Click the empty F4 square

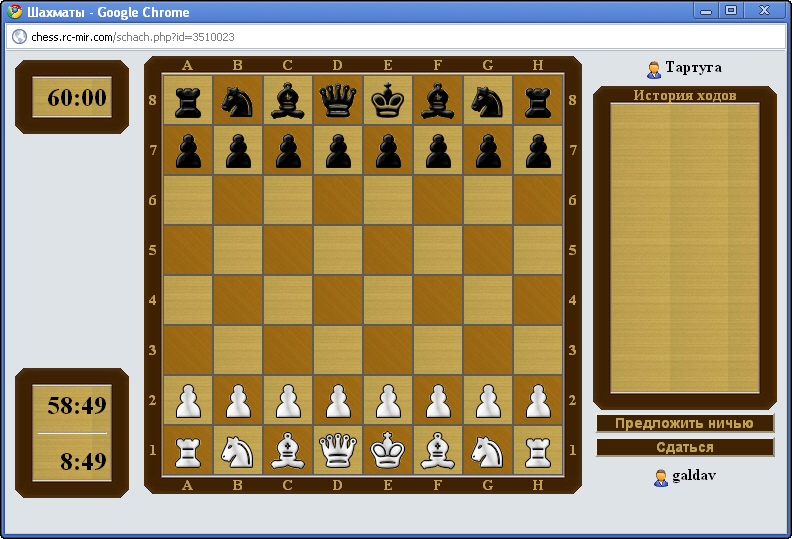coord(438,300)
